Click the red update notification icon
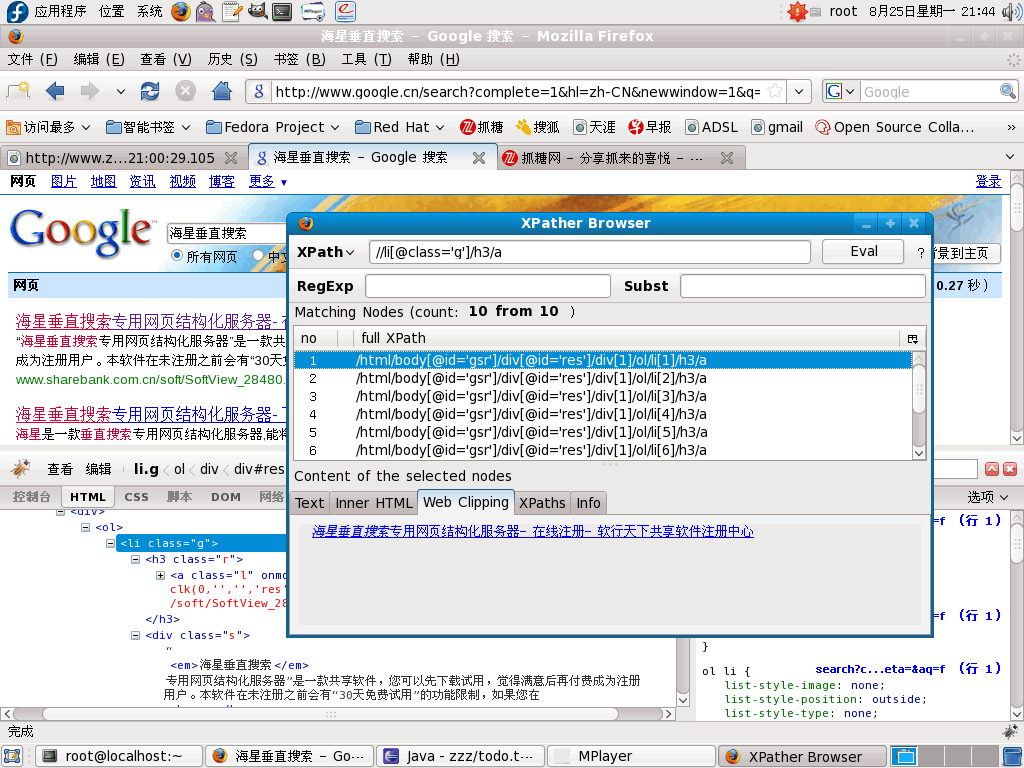 point(797,11)
